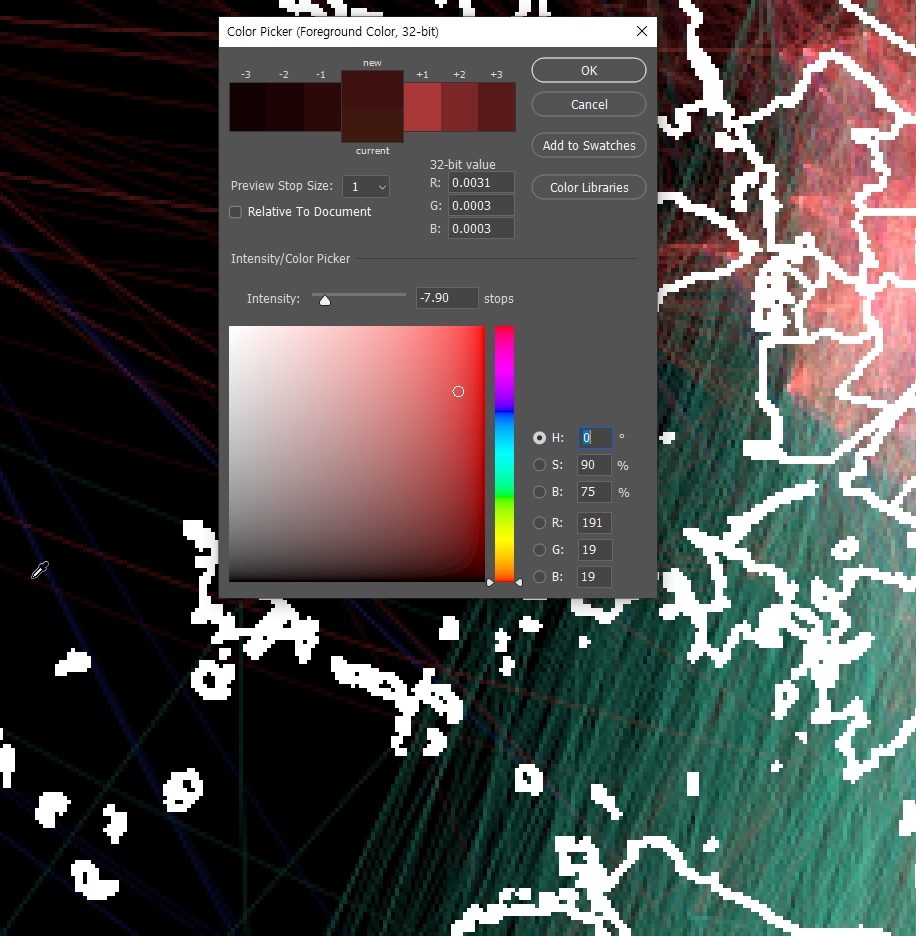Select the B blue radio button

coord(539,577)
